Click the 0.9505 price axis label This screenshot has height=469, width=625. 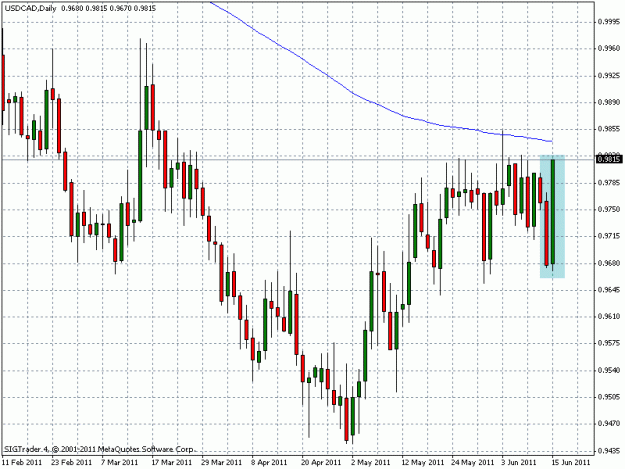point(610,397)
